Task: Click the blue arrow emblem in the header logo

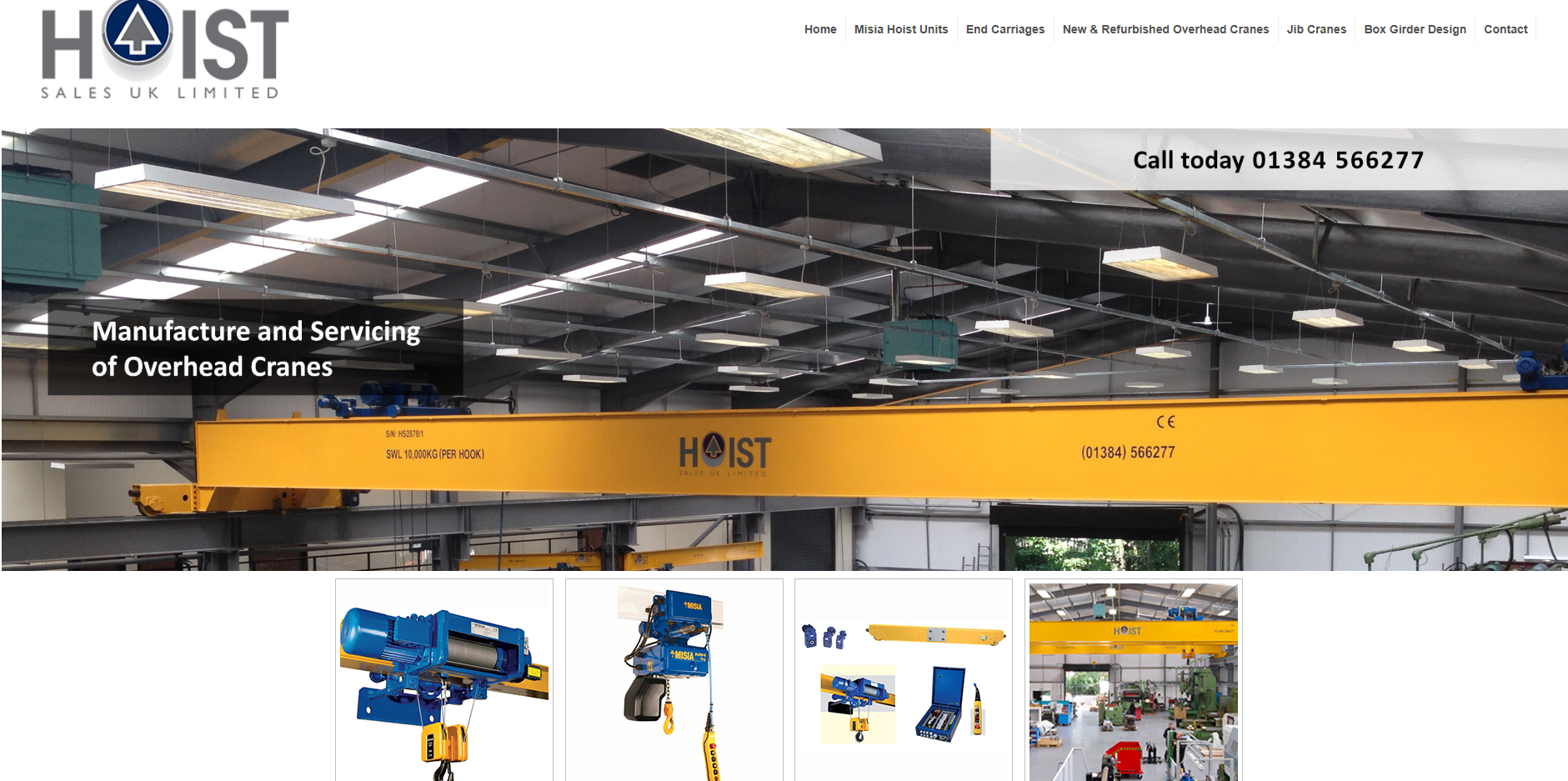Action: (x=138, y=32)
